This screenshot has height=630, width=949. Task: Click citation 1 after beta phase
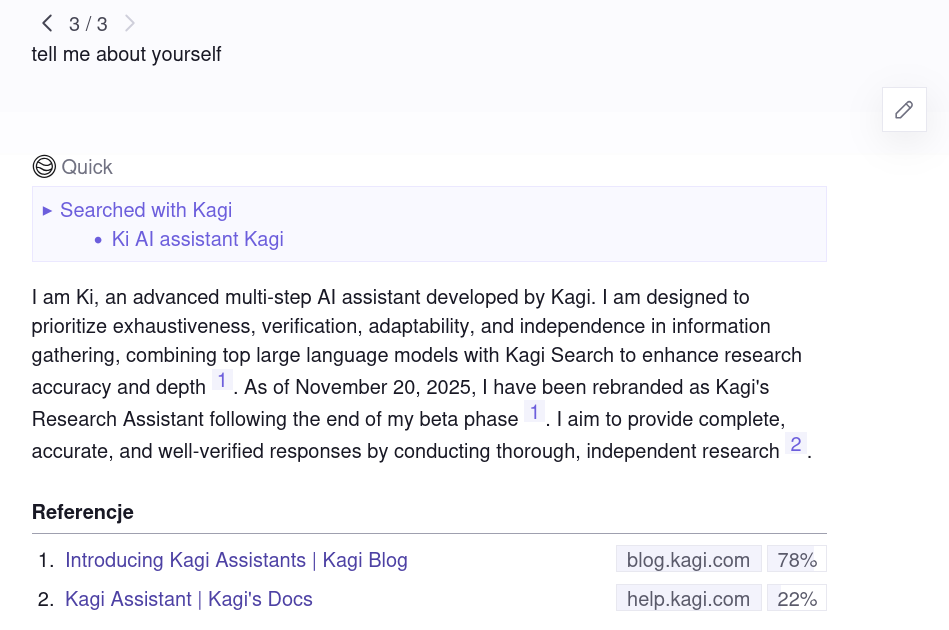tap(535, 412)
